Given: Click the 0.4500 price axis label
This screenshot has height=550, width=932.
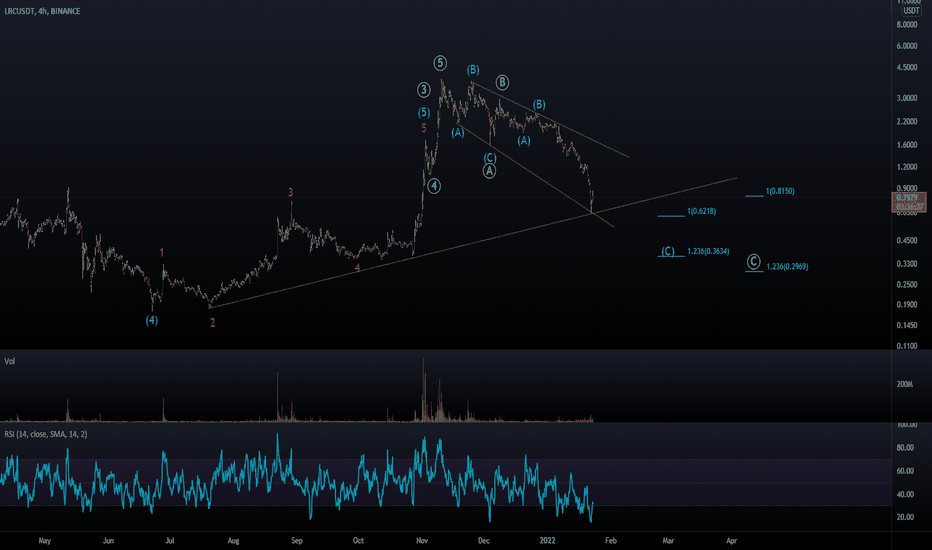Looking at the screenshot, I should point(907,241).
